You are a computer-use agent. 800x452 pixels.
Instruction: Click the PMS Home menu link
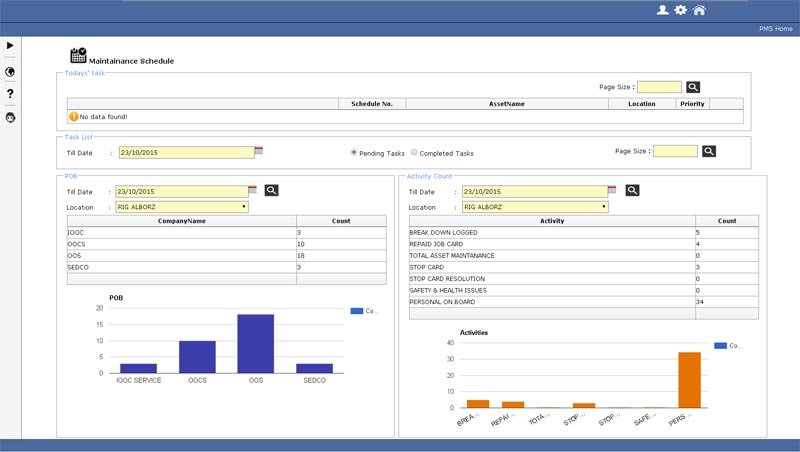click(x=776, y=29)
